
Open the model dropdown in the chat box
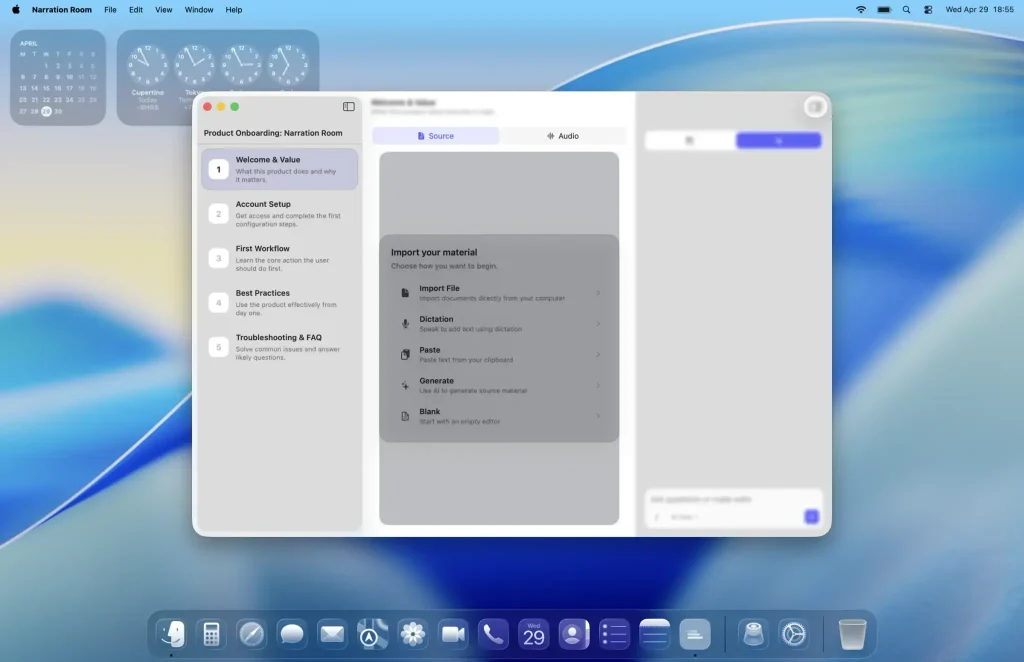click(x=684, y=516)
